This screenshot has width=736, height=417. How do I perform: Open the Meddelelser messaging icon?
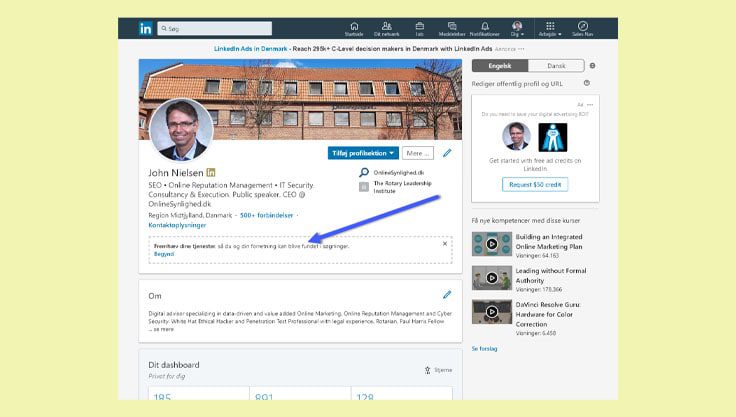point(452,29)
